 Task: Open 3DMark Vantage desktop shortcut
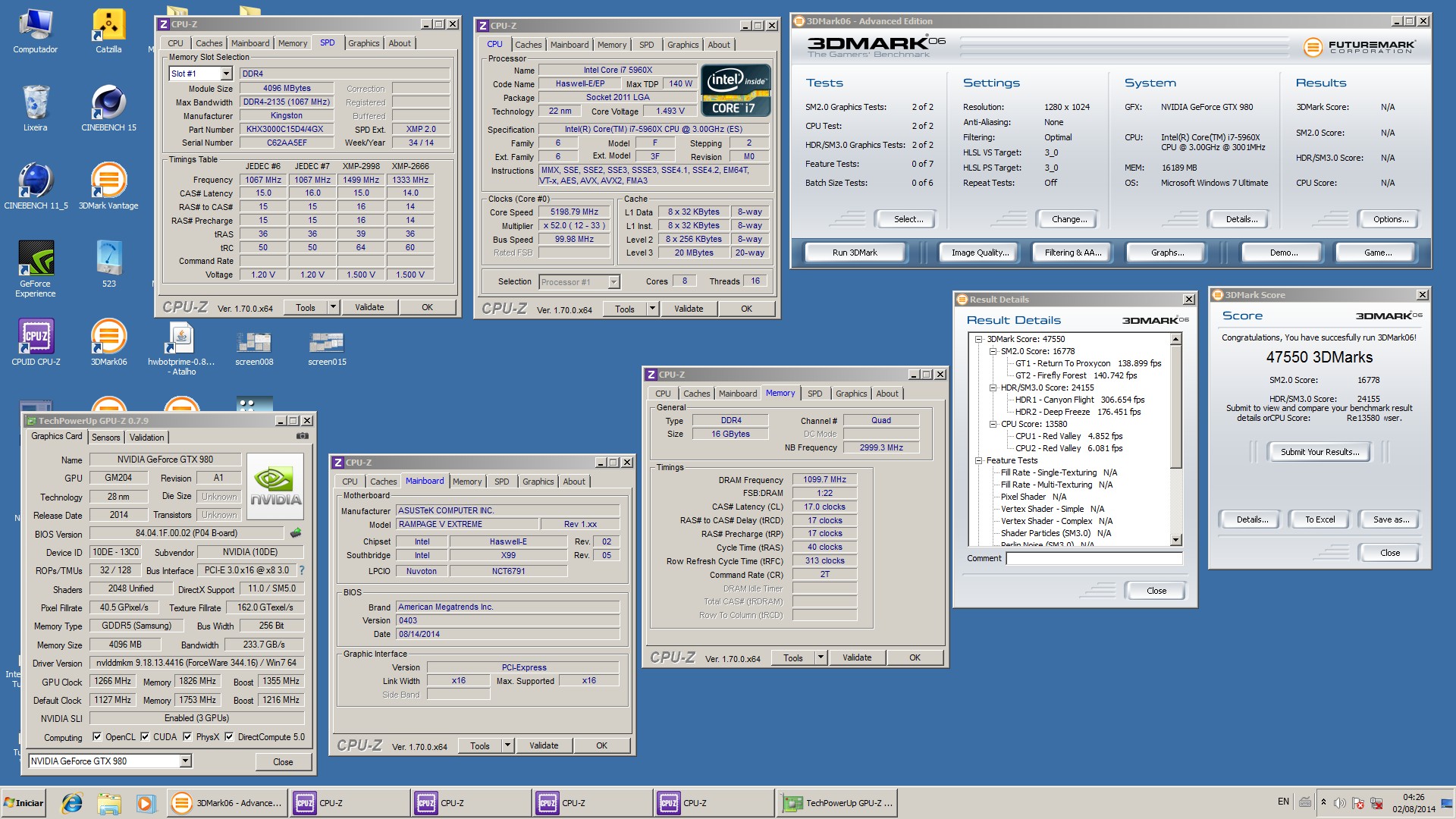(x=108, y=187)
